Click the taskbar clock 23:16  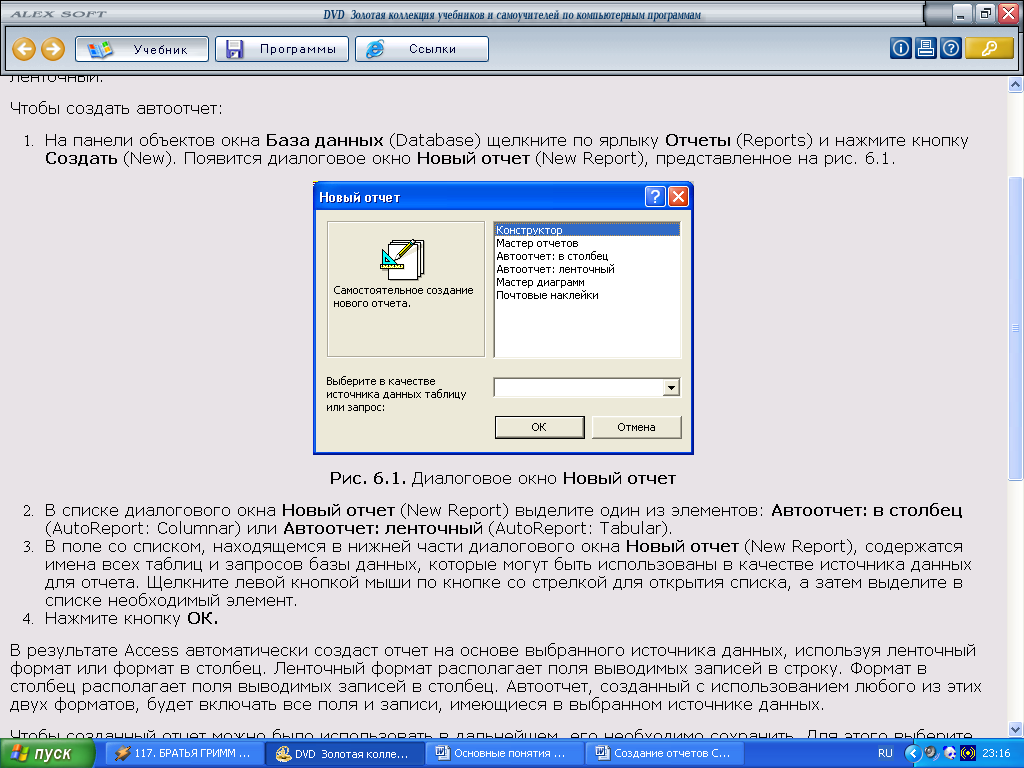[996, 754]
